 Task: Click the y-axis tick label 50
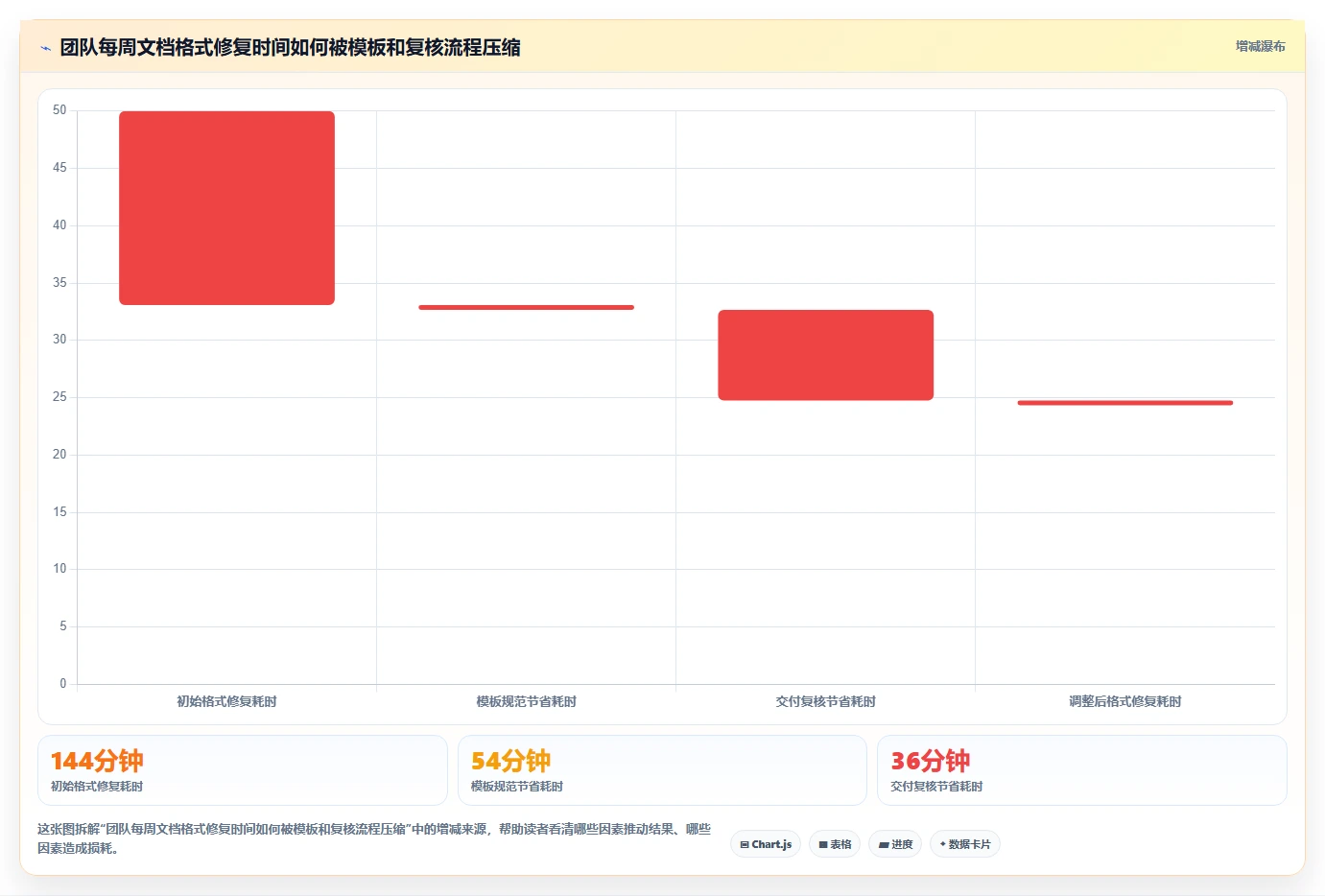point(59,110)
